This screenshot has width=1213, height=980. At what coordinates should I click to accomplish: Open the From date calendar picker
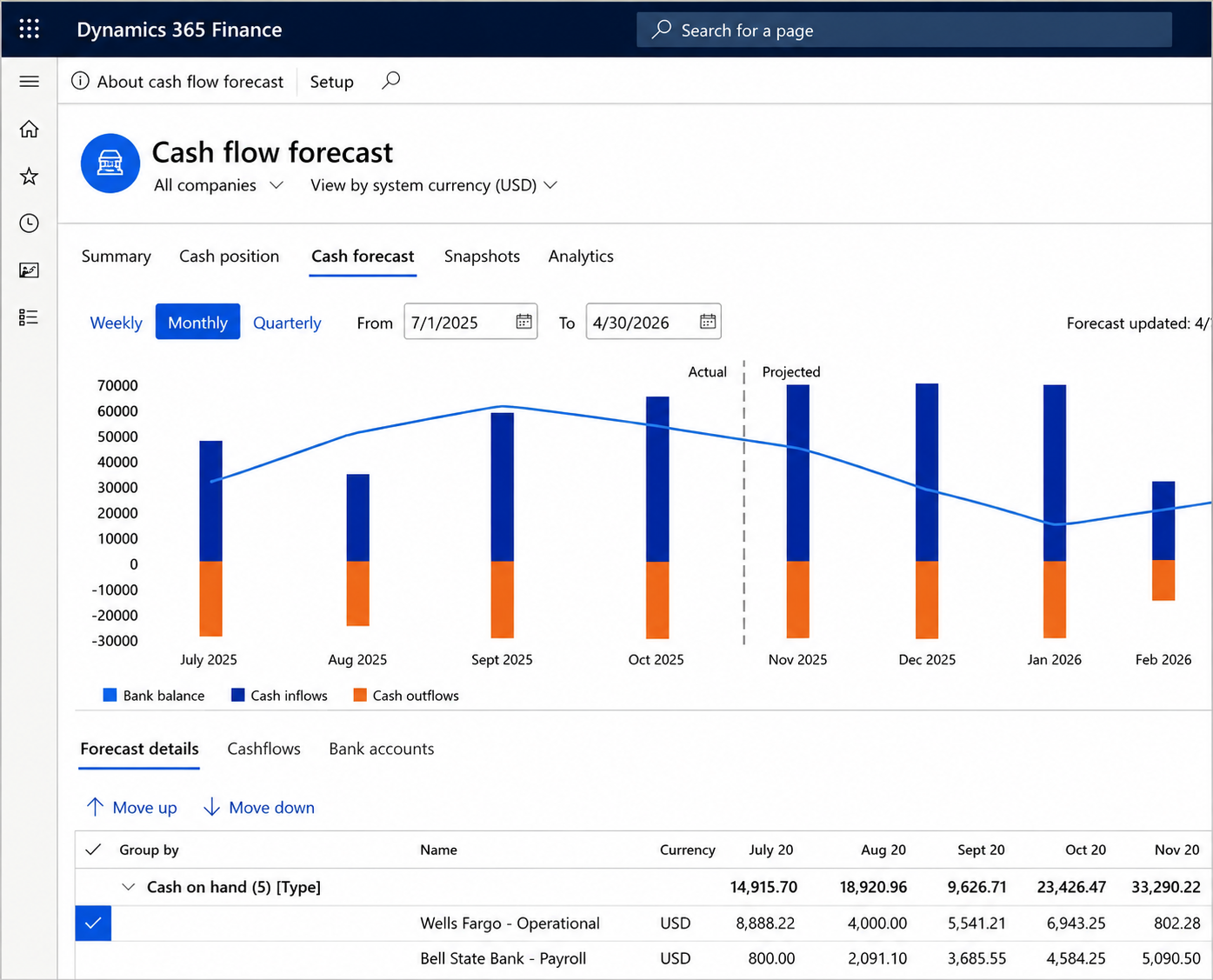523,322
